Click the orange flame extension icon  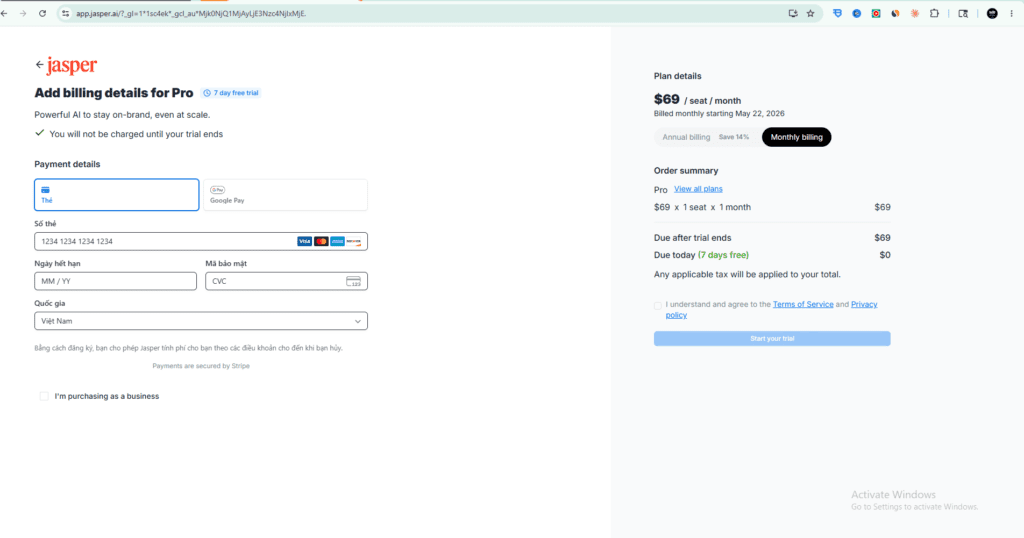point(895,13)
